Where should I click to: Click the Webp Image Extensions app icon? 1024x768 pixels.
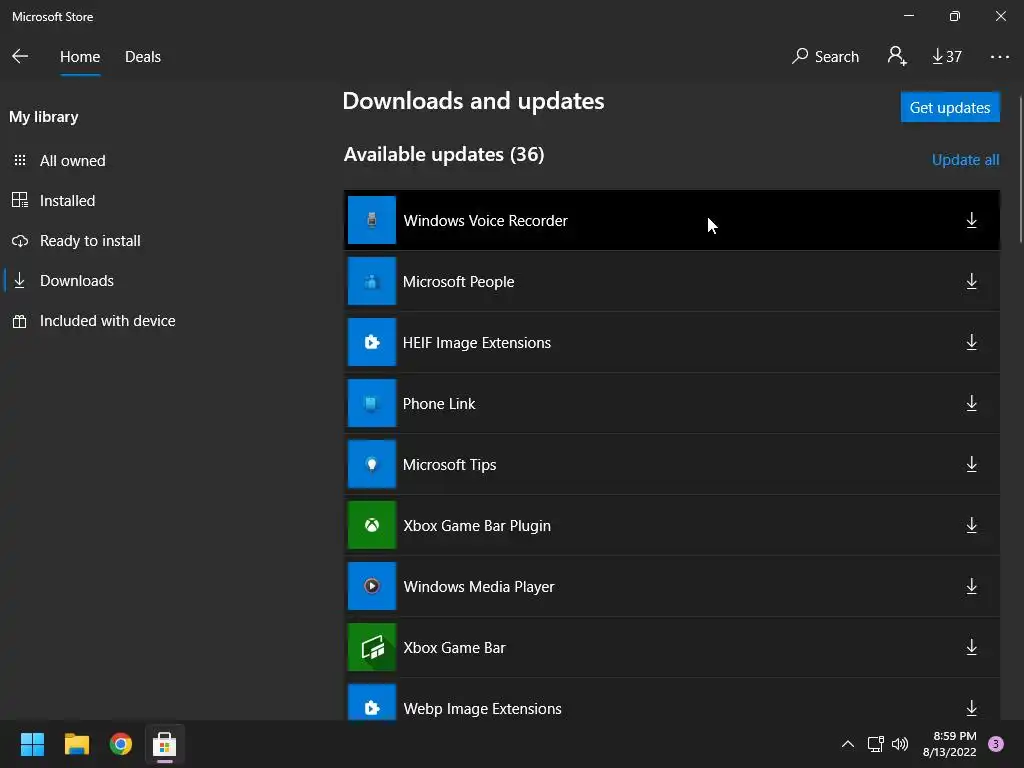pyautogui.click(x=372, y=703)
